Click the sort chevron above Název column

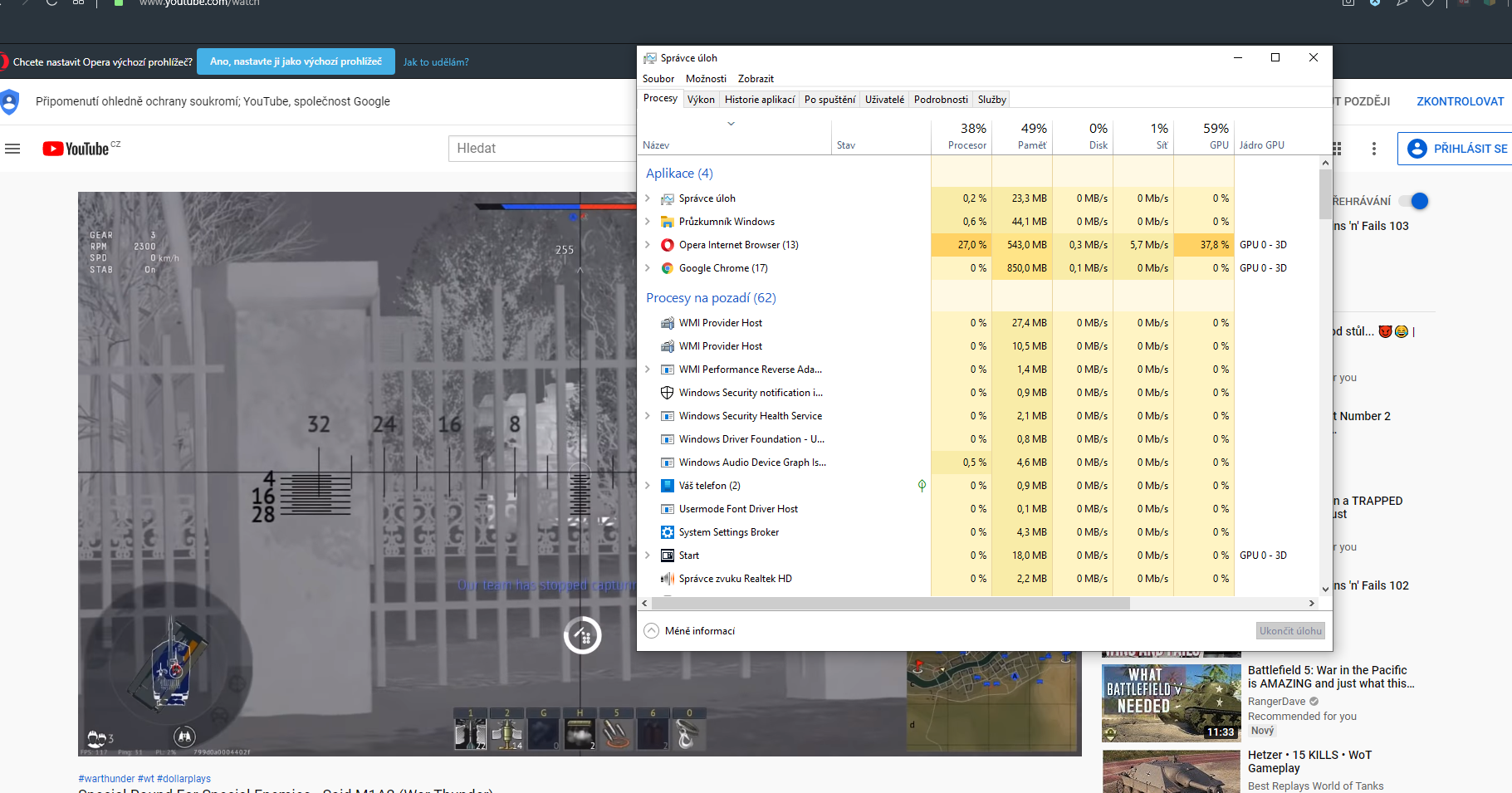pos(732,124)
